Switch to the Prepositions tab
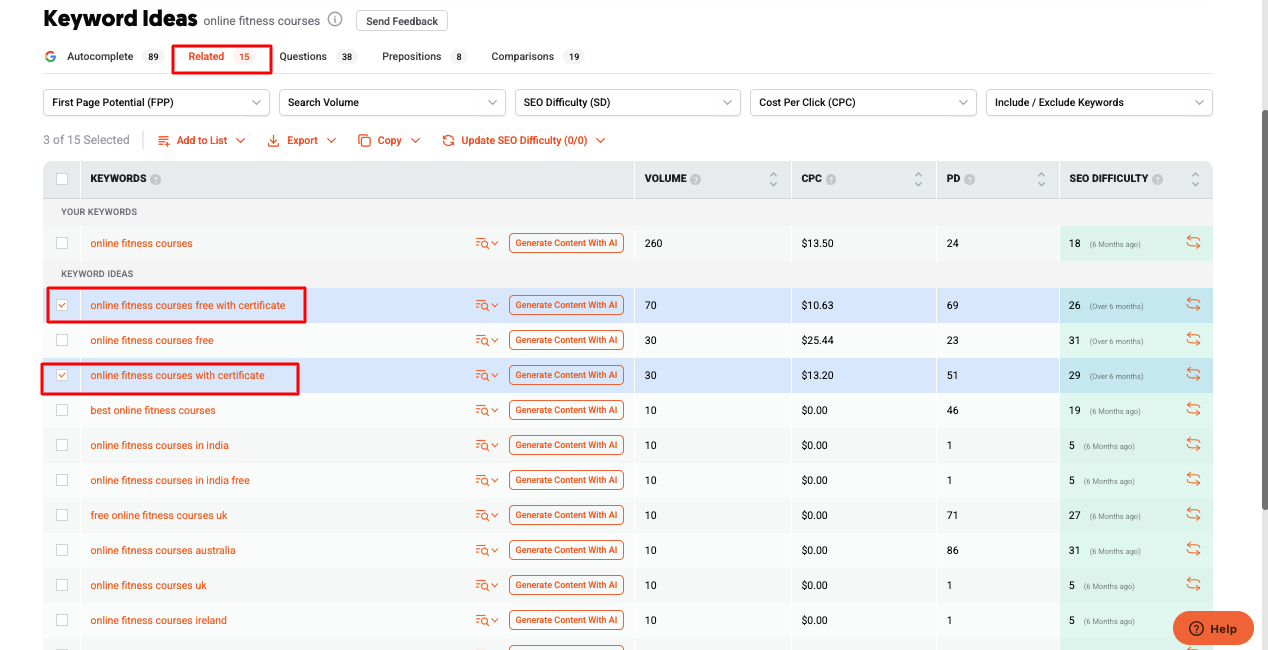The width and height of the screenshot is (1268, 650). pyautogui.click(x=424, y=57)
